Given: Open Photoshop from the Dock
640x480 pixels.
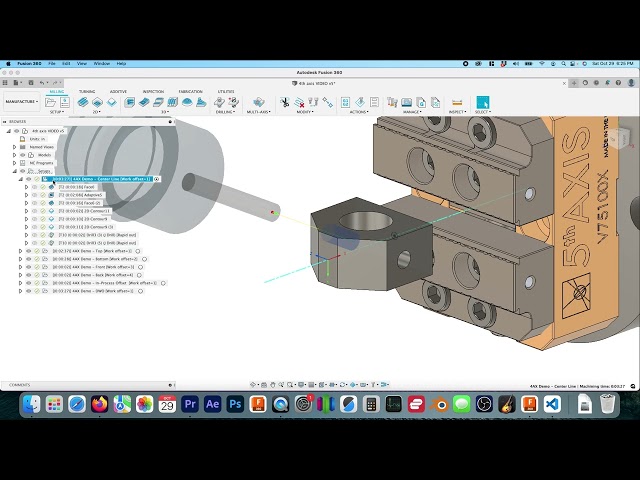Looking at the screenshot, I should pyautogui.click(x=235, y=404).
